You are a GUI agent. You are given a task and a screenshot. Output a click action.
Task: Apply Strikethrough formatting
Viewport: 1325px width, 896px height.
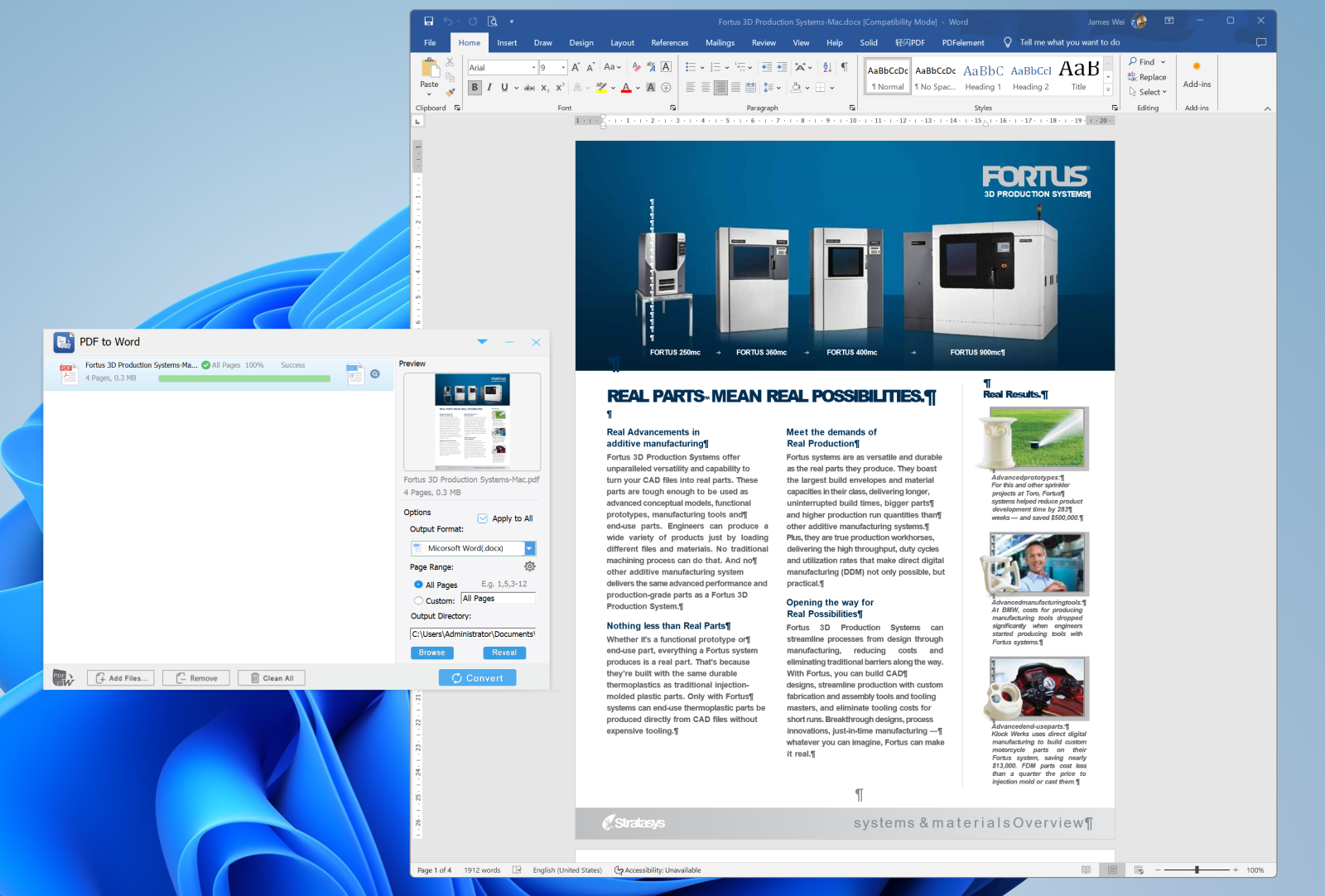point(529,87)
